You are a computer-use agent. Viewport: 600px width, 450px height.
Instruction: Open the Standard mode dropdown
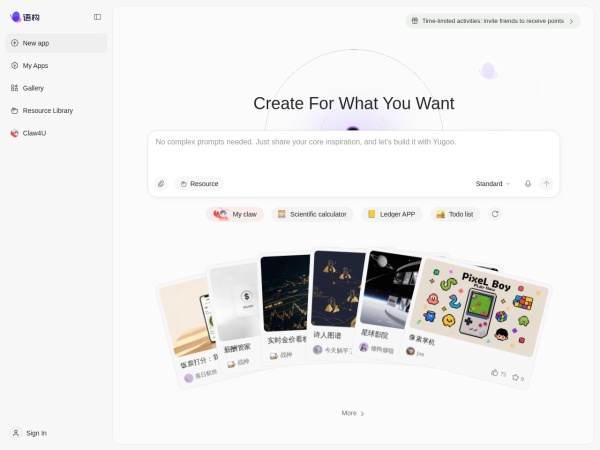coord(492,184)
